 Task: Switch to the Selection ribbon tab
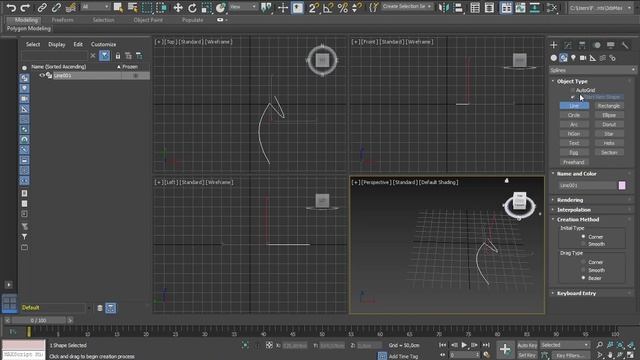103,20
